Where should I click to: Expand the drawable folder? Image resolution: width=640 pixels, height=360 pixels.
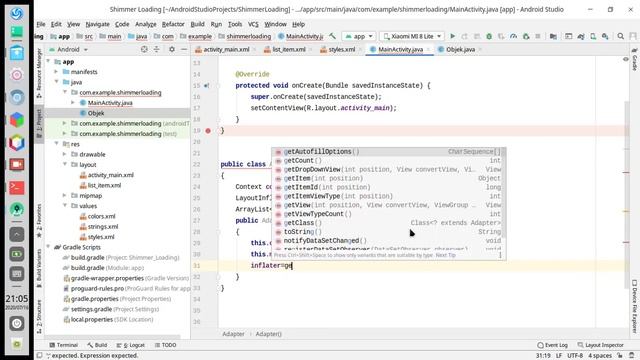pyautogui.click(x=64, y=154)
